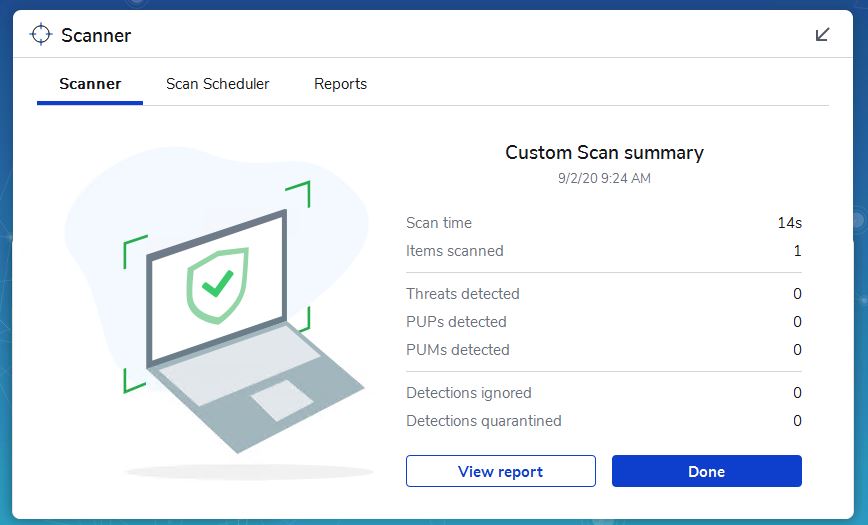Select the Detections ignored label
Screen dimensions: 868x525
[469, 393]
